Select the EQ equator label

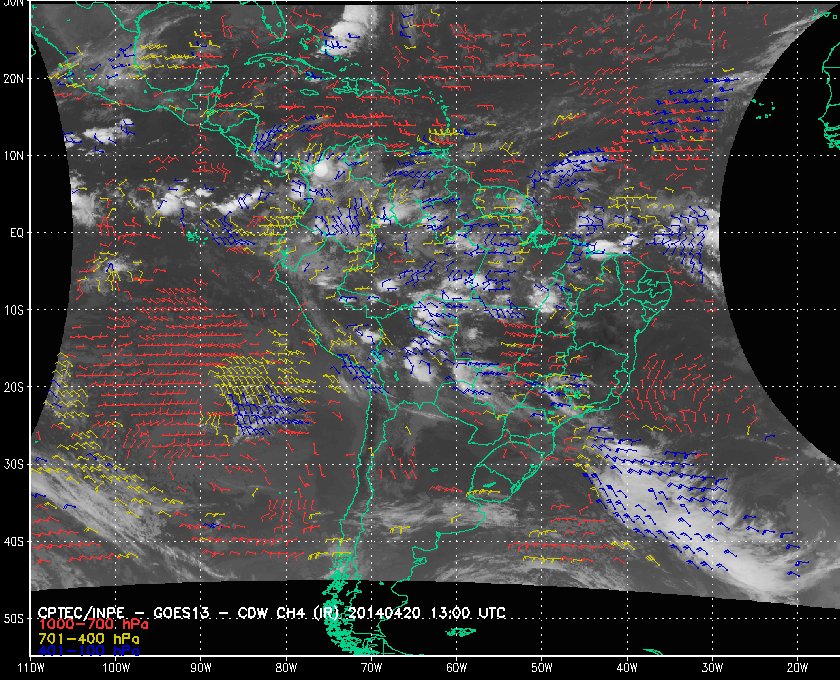coord(17,233)
